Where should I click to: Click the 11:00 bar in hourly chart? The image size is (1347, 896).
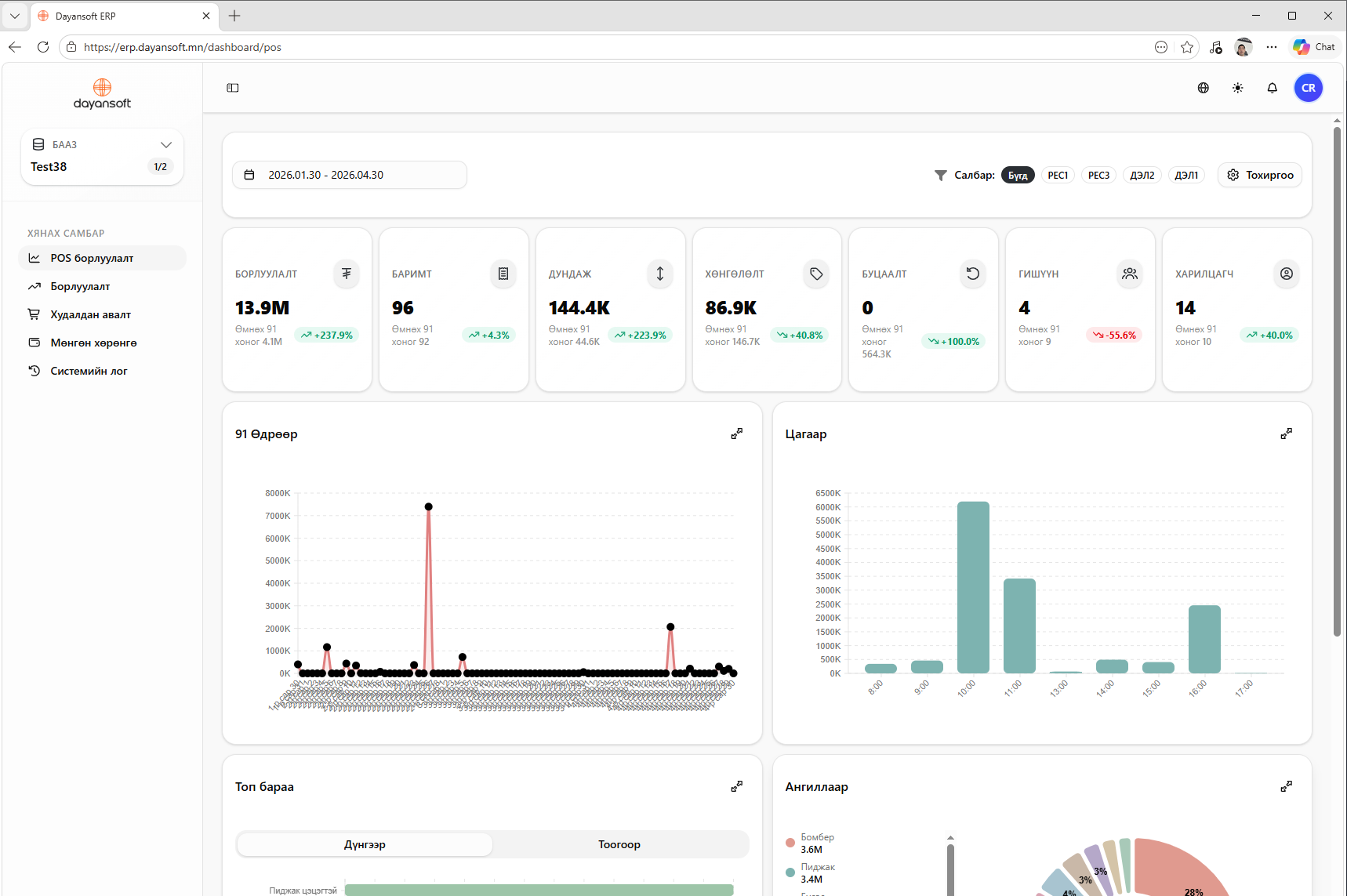click(x=1019, y=626)
